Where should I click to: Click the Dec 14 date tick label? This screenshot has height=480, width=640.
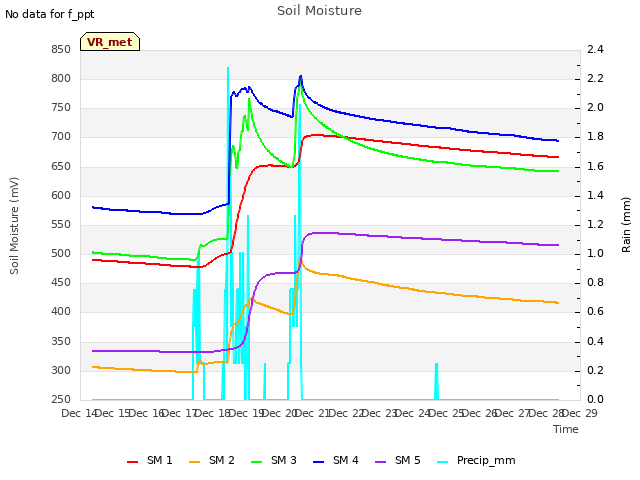[79, 413]
